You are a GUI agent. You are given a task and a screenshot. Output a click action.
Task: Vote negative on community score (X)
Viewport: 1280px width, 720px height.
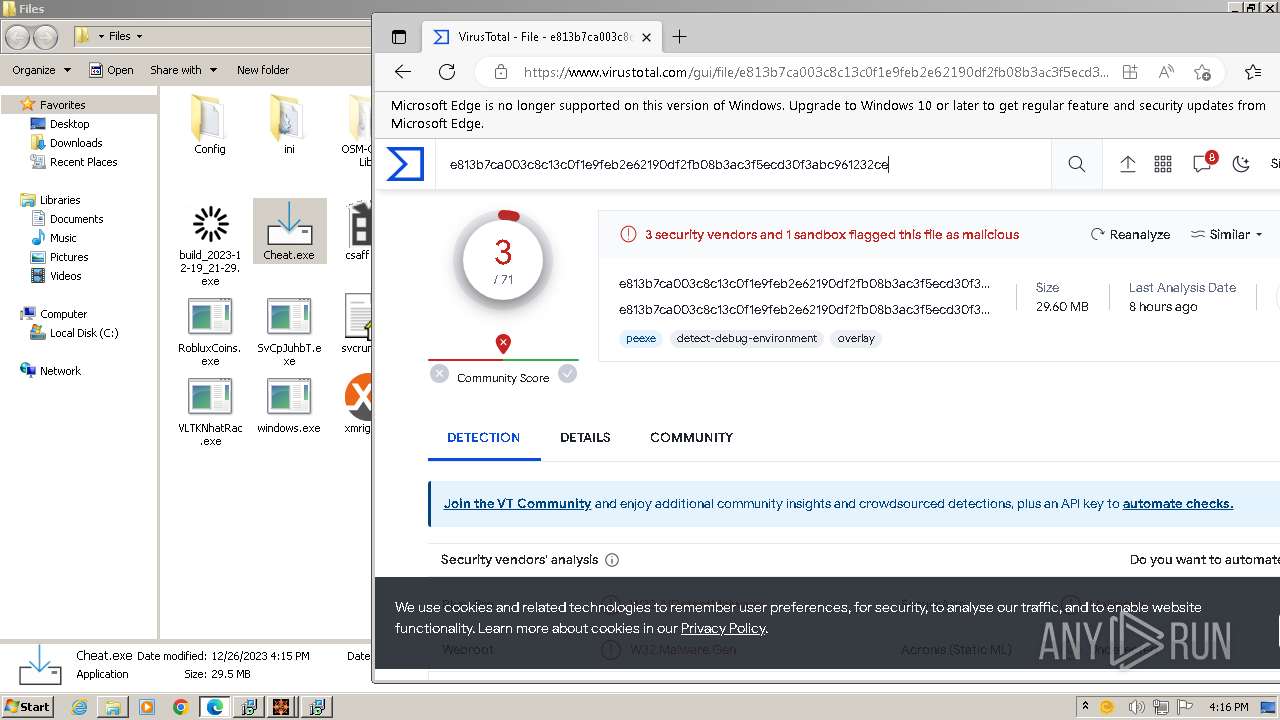click(439, 374)
